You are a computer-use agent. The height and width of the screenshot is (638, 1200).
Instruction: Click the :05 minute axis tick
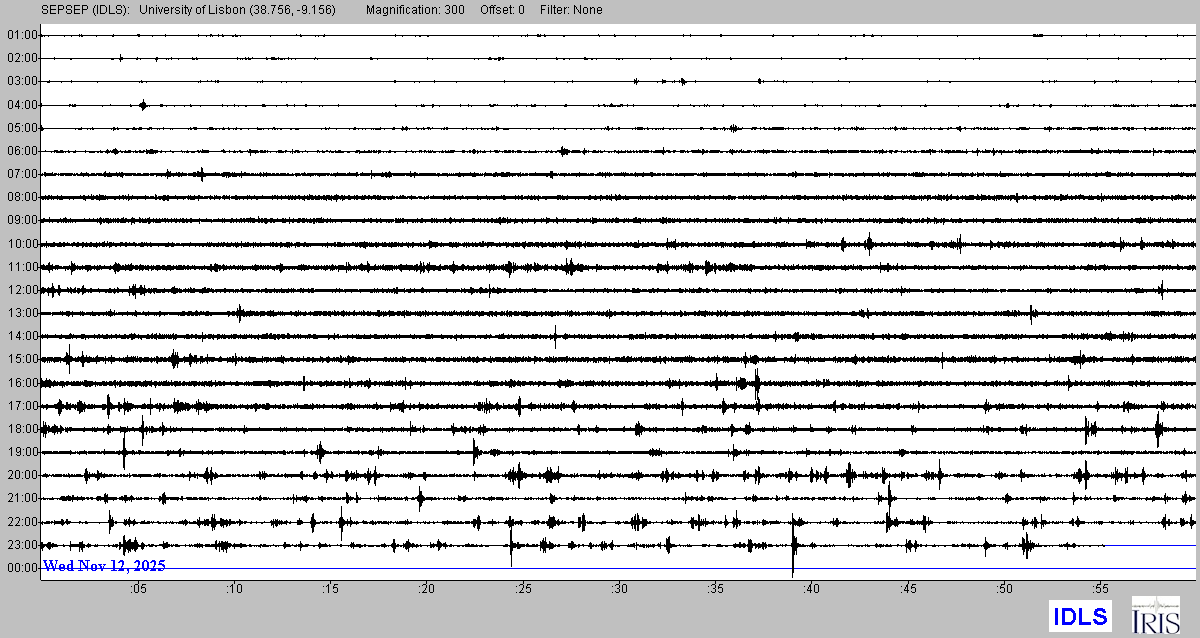(138, 589)
